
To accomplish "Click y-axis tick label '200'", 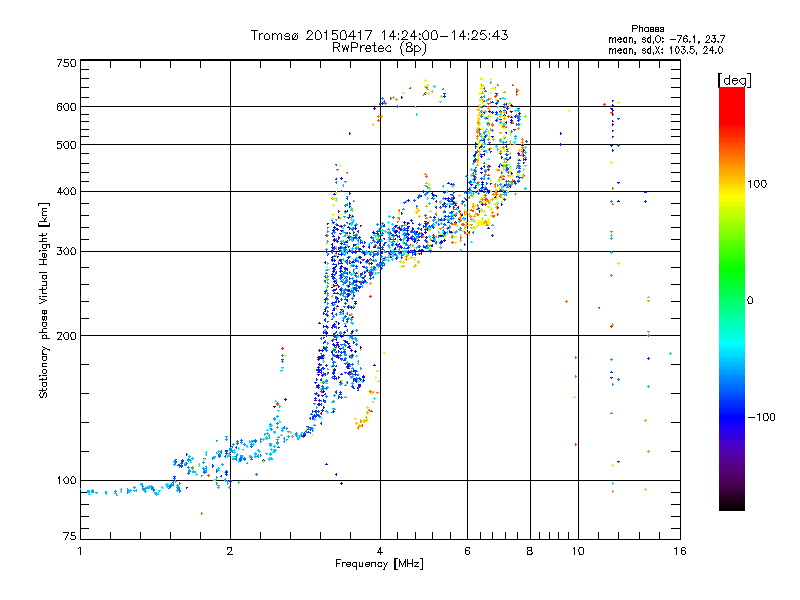I will click(66, 336).
